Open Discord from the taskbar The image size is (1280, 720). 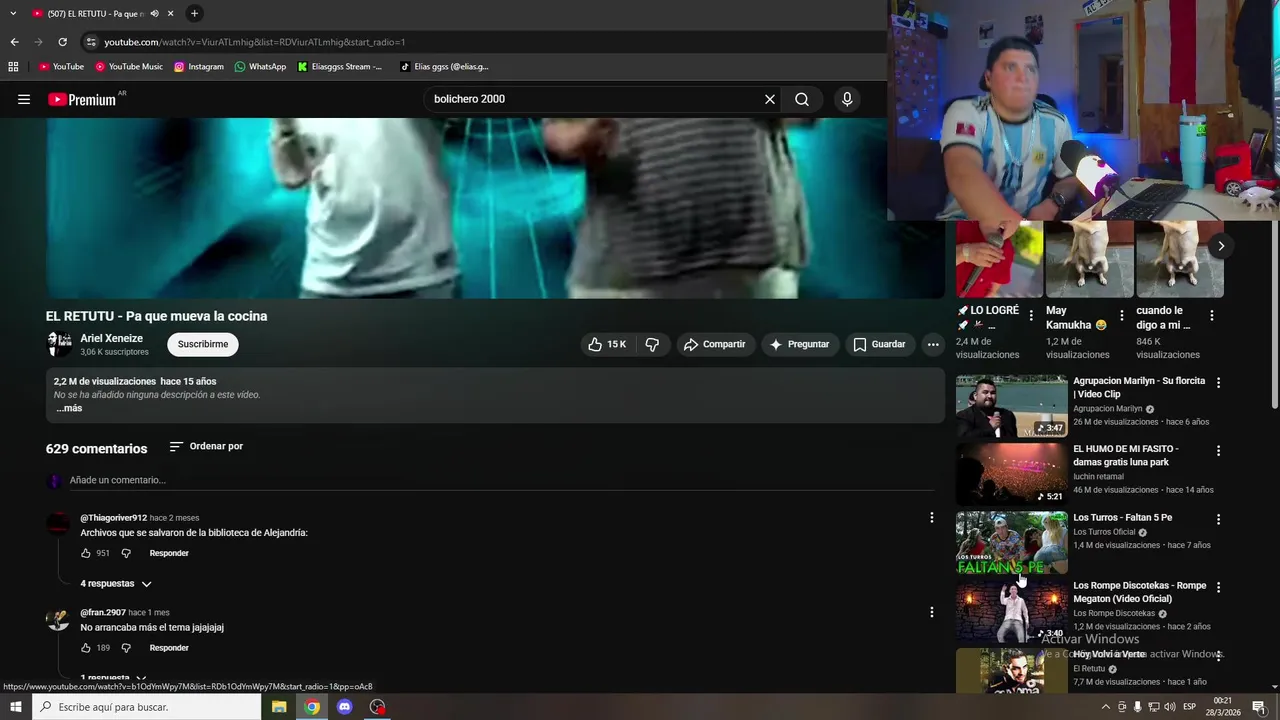tap(345, 707)
